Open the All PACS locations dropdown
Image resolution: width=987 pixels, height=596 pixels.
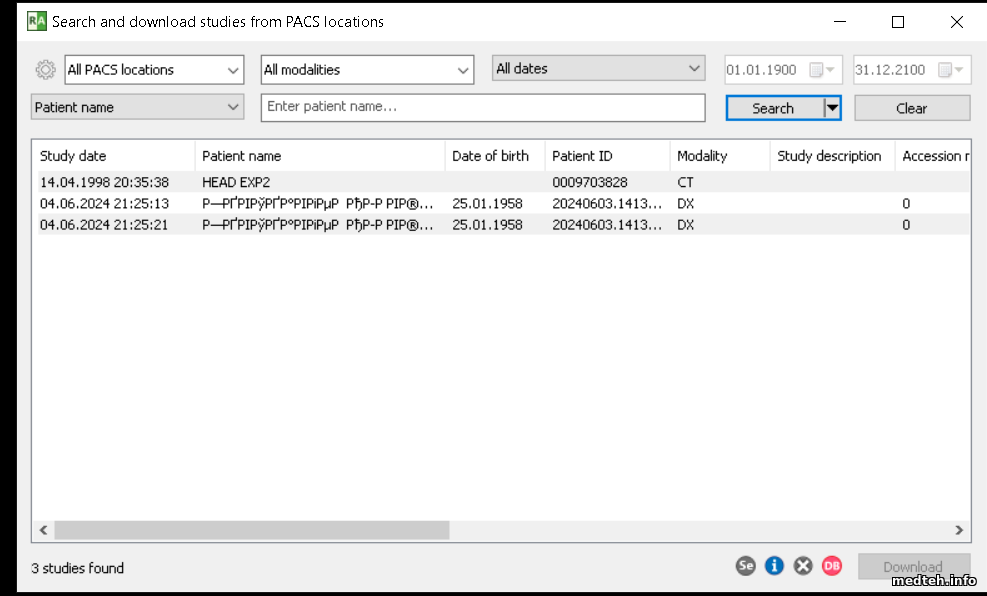154,70
